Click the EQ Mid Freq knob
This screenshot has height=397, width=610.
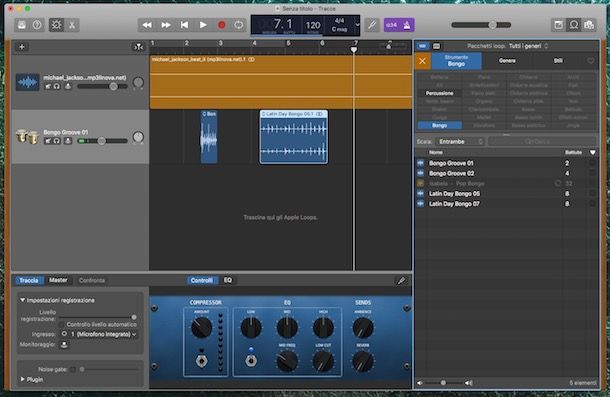click(x=287, y=361)
